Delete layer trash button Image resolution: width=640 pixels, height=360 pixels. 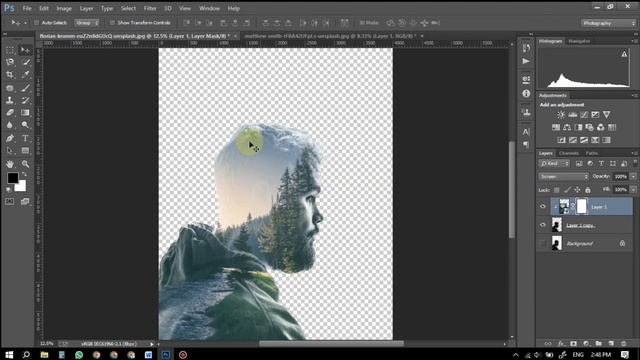click(623, 344)
